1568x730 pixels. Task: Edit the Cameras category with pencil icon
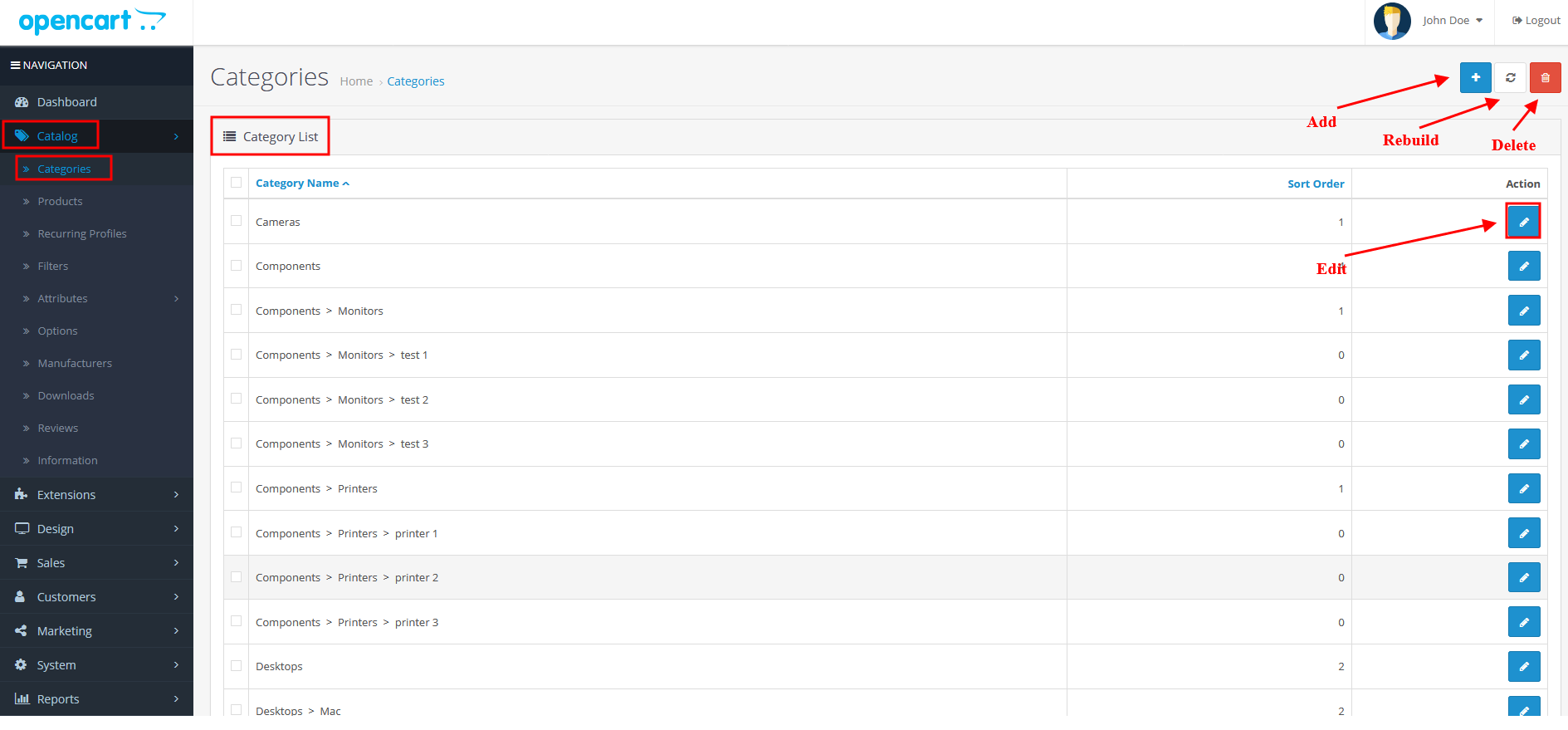coord(1523,222)
